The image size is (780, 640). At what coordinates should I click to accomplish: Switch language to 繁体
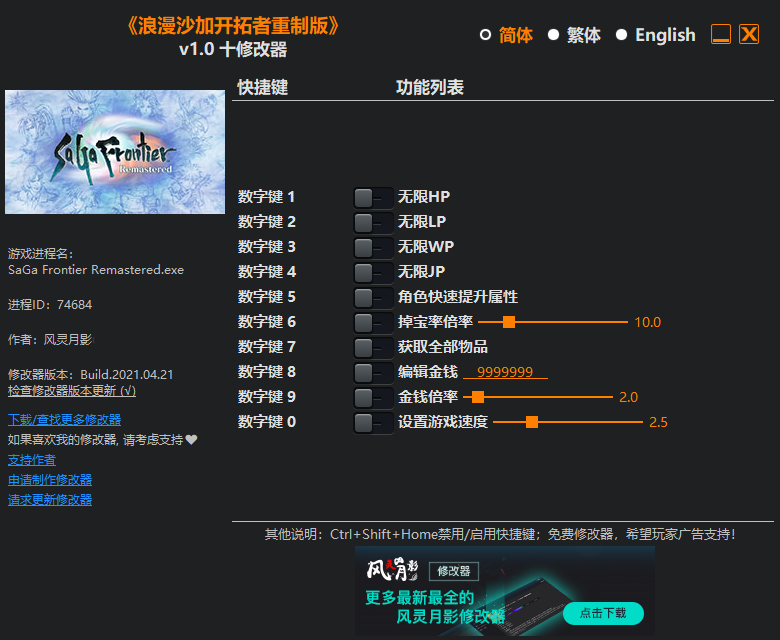click(553, 35)
